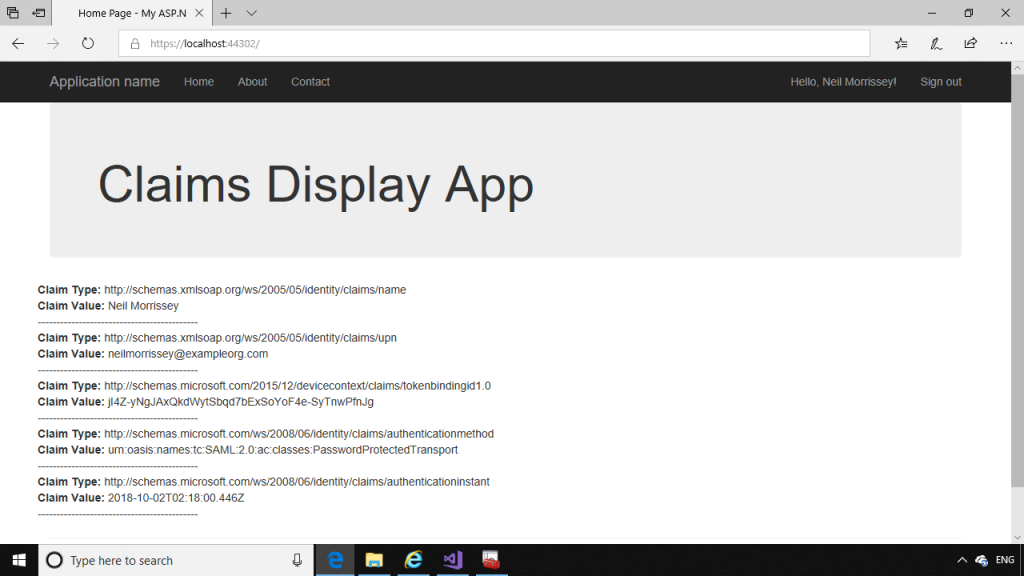This screenshot has height=576, width=1024.
Task: Click the site lock icon in address bar
Action: click(x=135, y=44)
